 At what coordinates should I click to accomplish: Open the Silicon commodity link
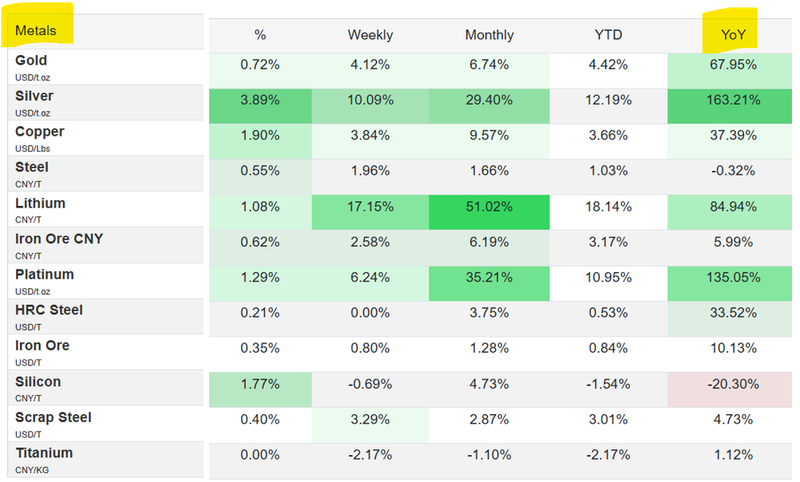tap(38, 381)
